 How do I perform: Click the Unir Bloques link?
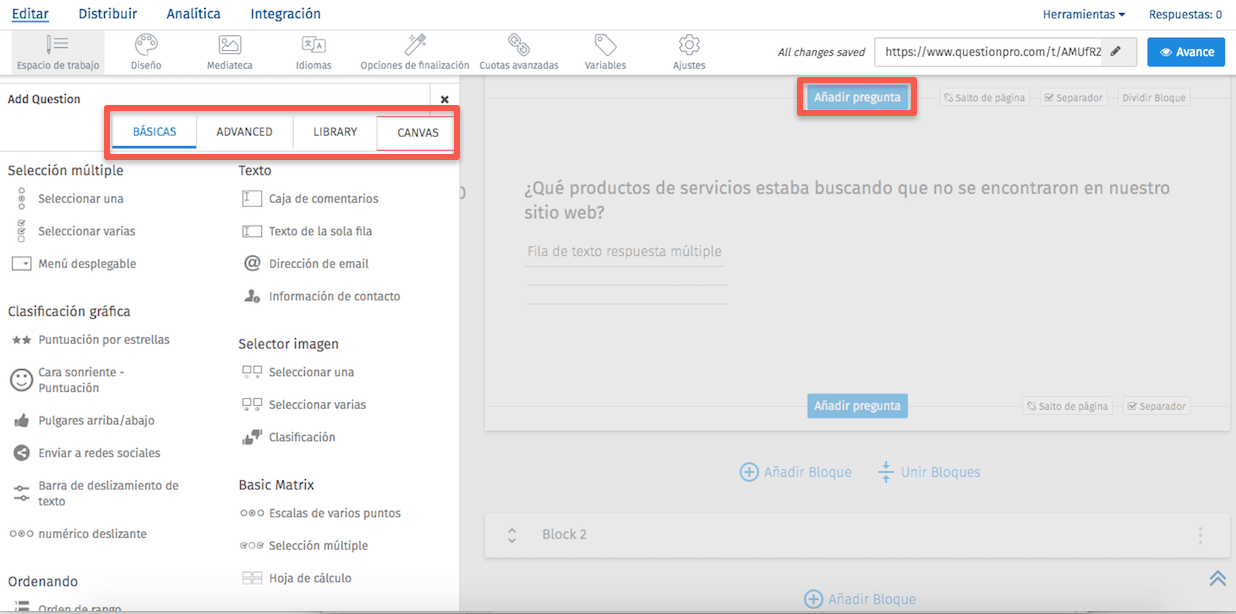pyautogui.click(x=929, y=472)
